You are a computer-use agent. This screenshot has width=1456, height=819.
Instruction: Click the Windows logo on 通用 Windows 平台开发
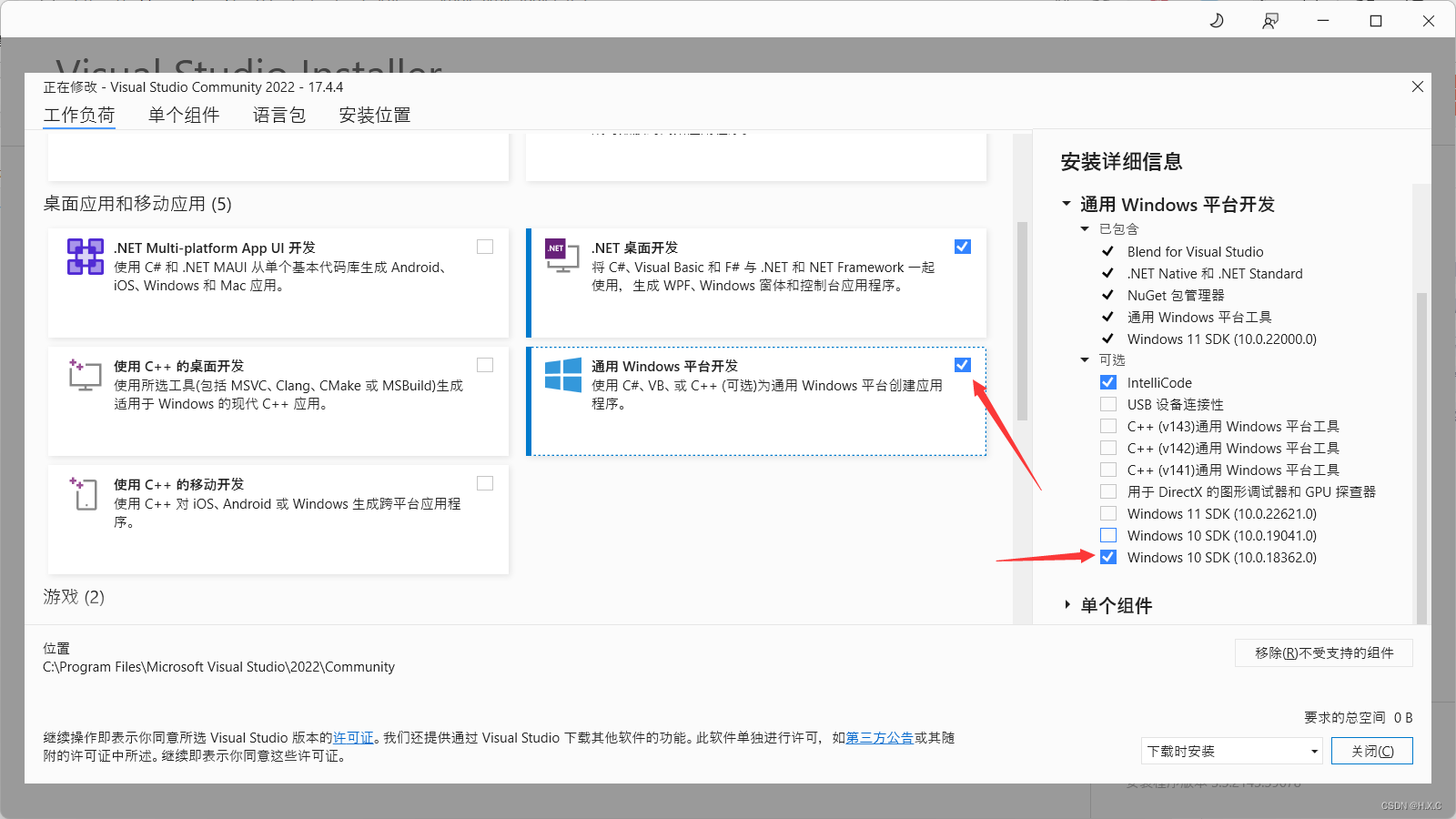point(562,377)
